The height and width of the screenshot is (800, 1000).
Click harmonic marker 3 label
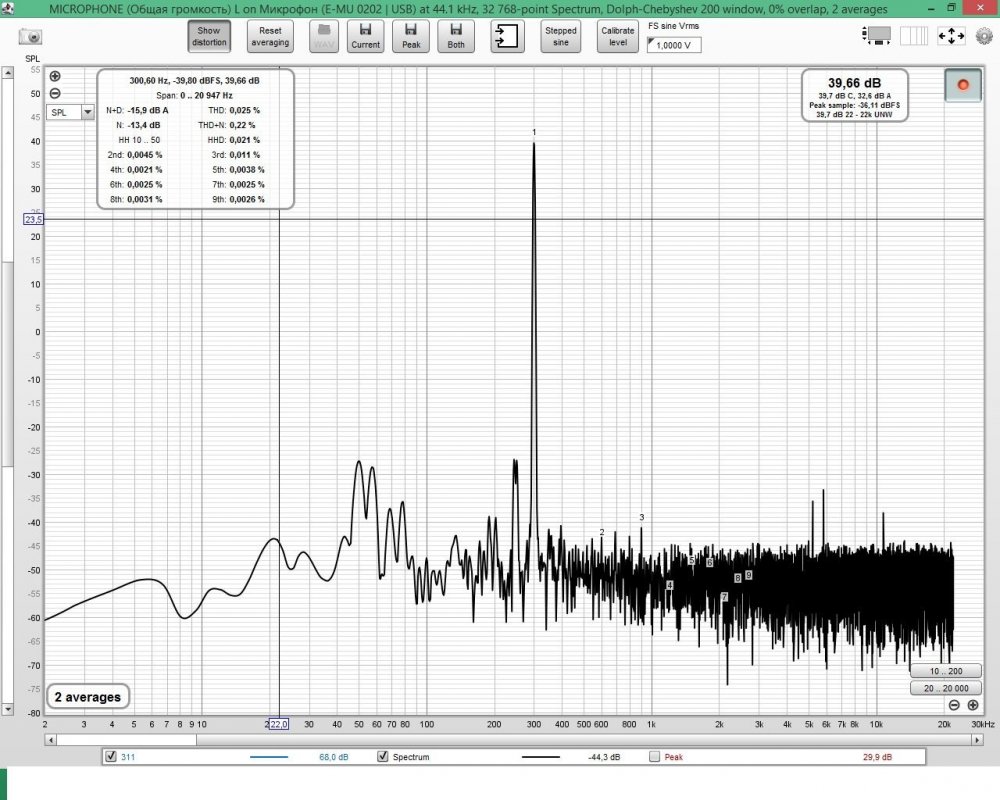click(x=642, y=517)
